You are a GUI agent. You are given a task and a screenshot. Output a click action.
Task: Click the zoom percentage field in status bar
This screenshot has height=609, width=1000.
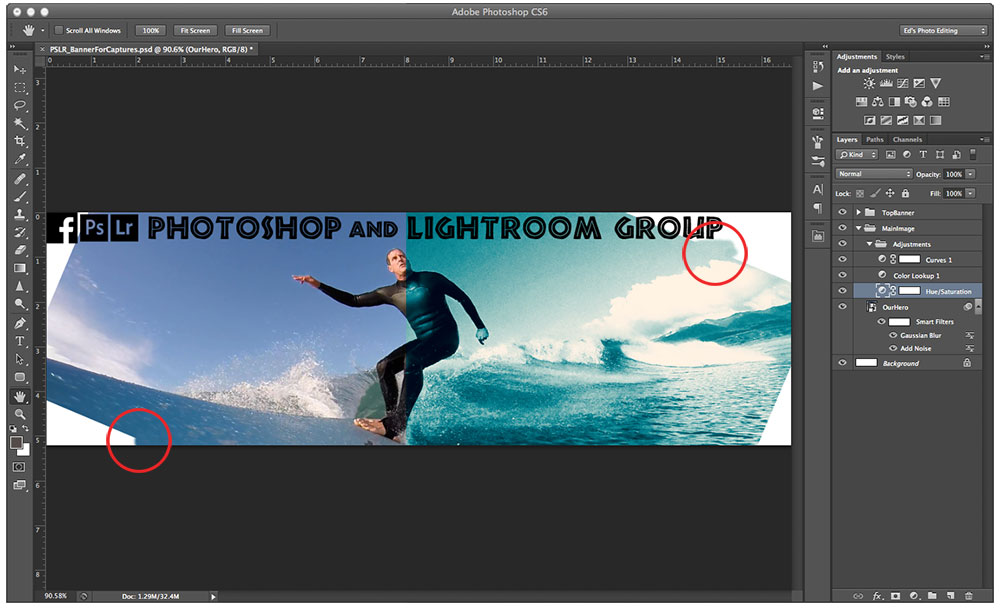pos(55,596)
